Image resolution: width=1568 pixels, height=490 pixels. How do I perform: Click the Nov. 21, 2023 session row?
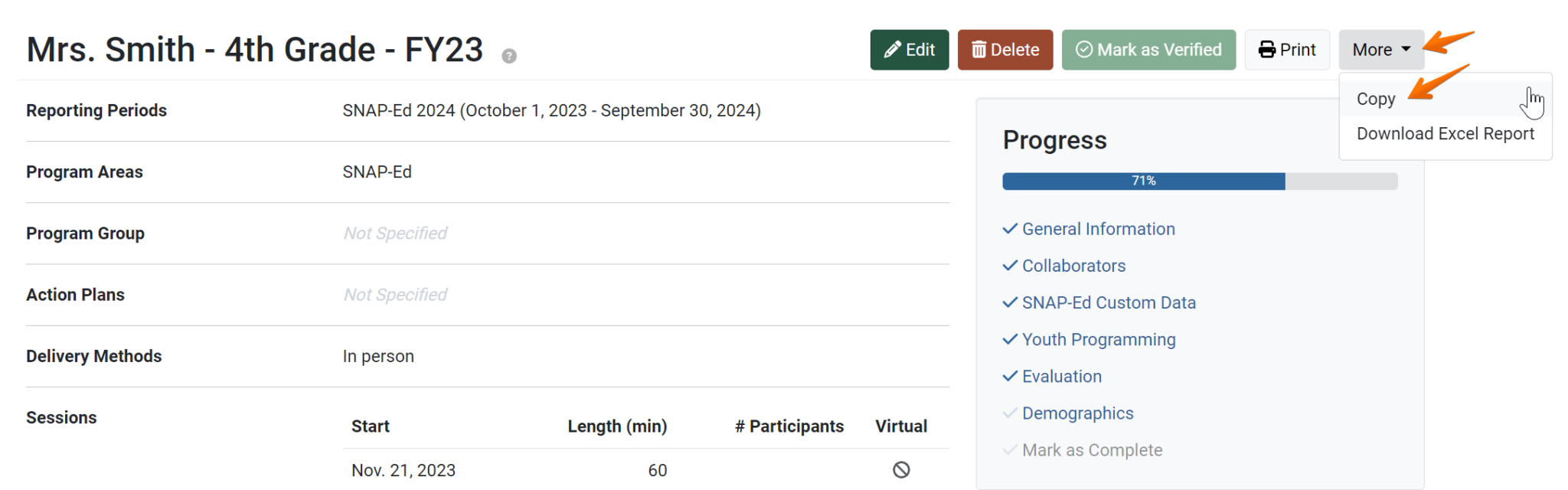coord(403,470)
